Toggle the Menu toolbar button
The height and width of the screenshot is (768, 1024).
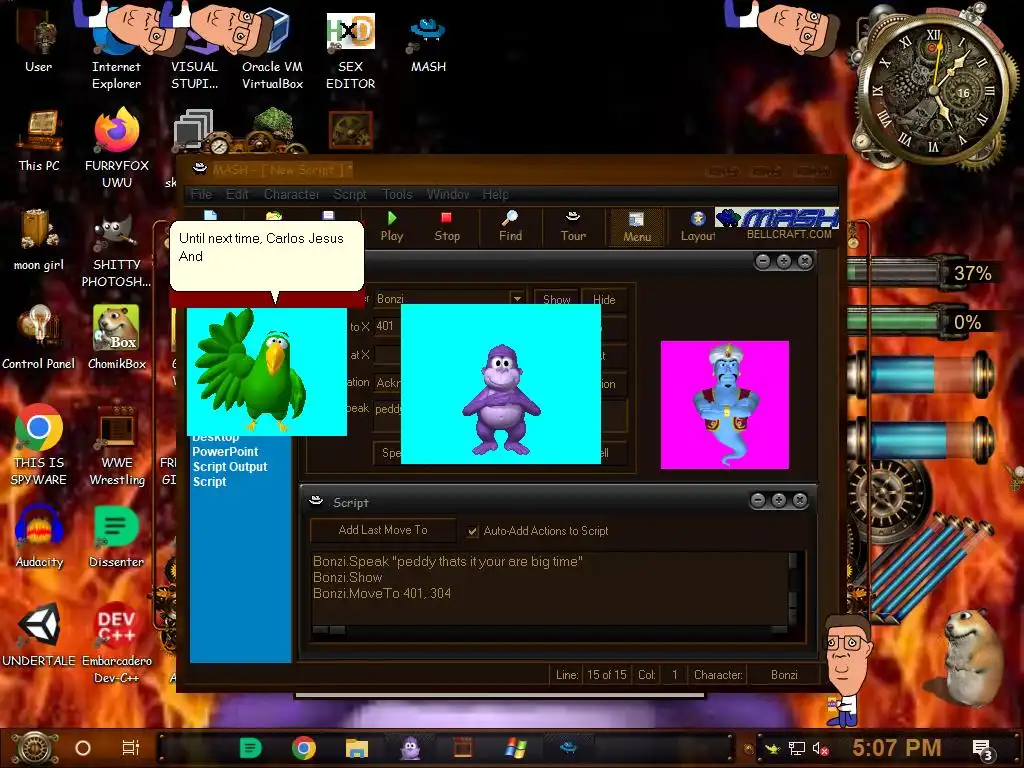tap(636, 227)
